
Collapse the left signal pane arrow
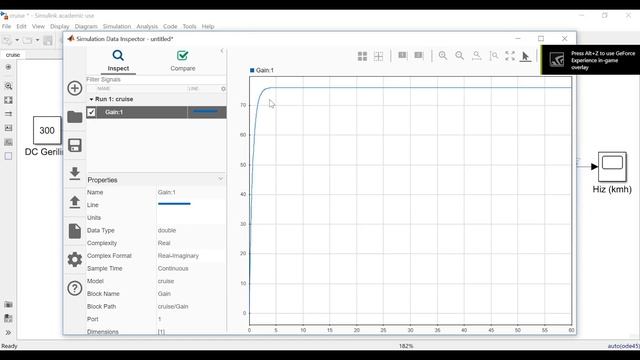[x=222, y=51]
